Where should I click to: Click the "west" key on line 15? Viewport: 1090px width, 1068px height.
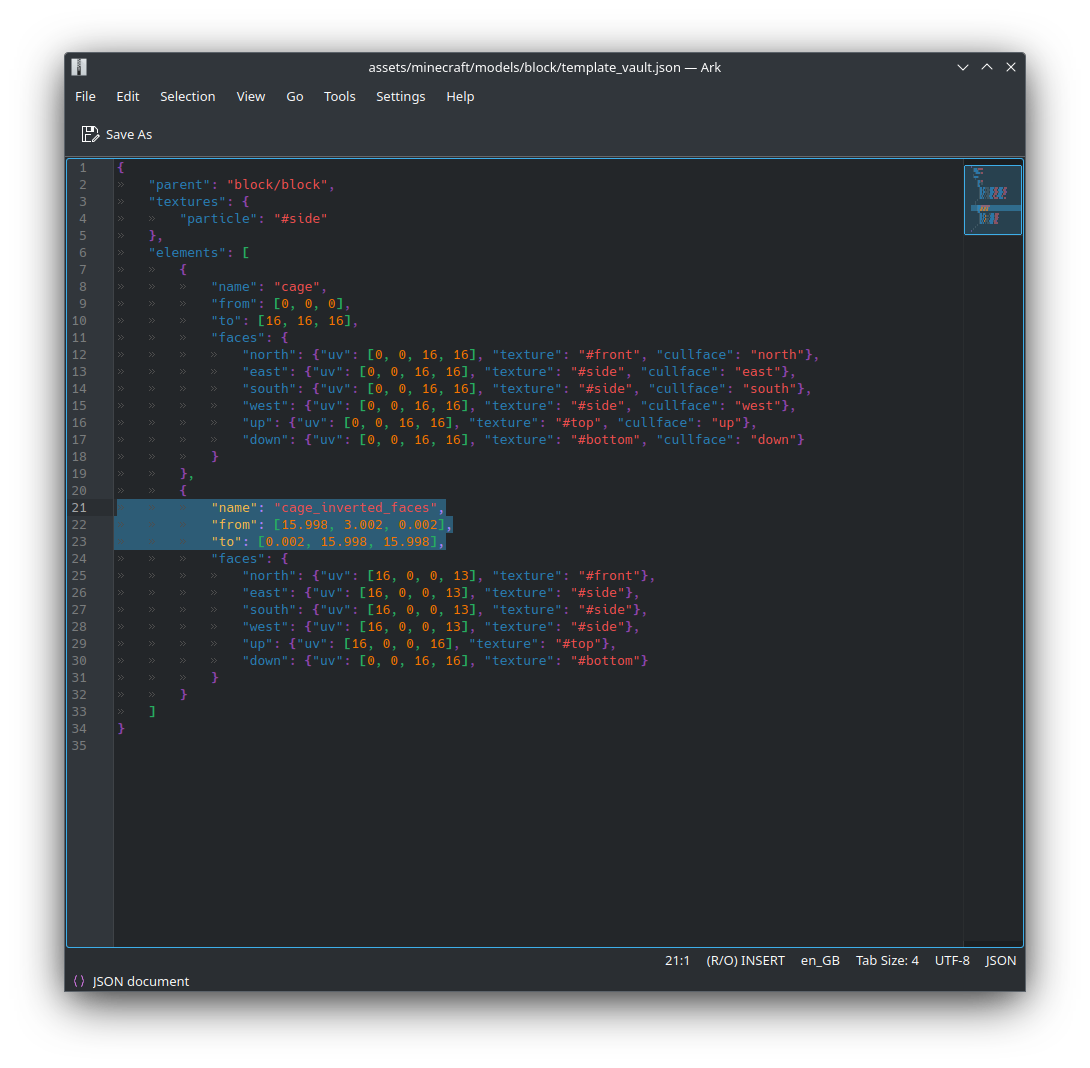pyautogui.click(x=266, y=406)
